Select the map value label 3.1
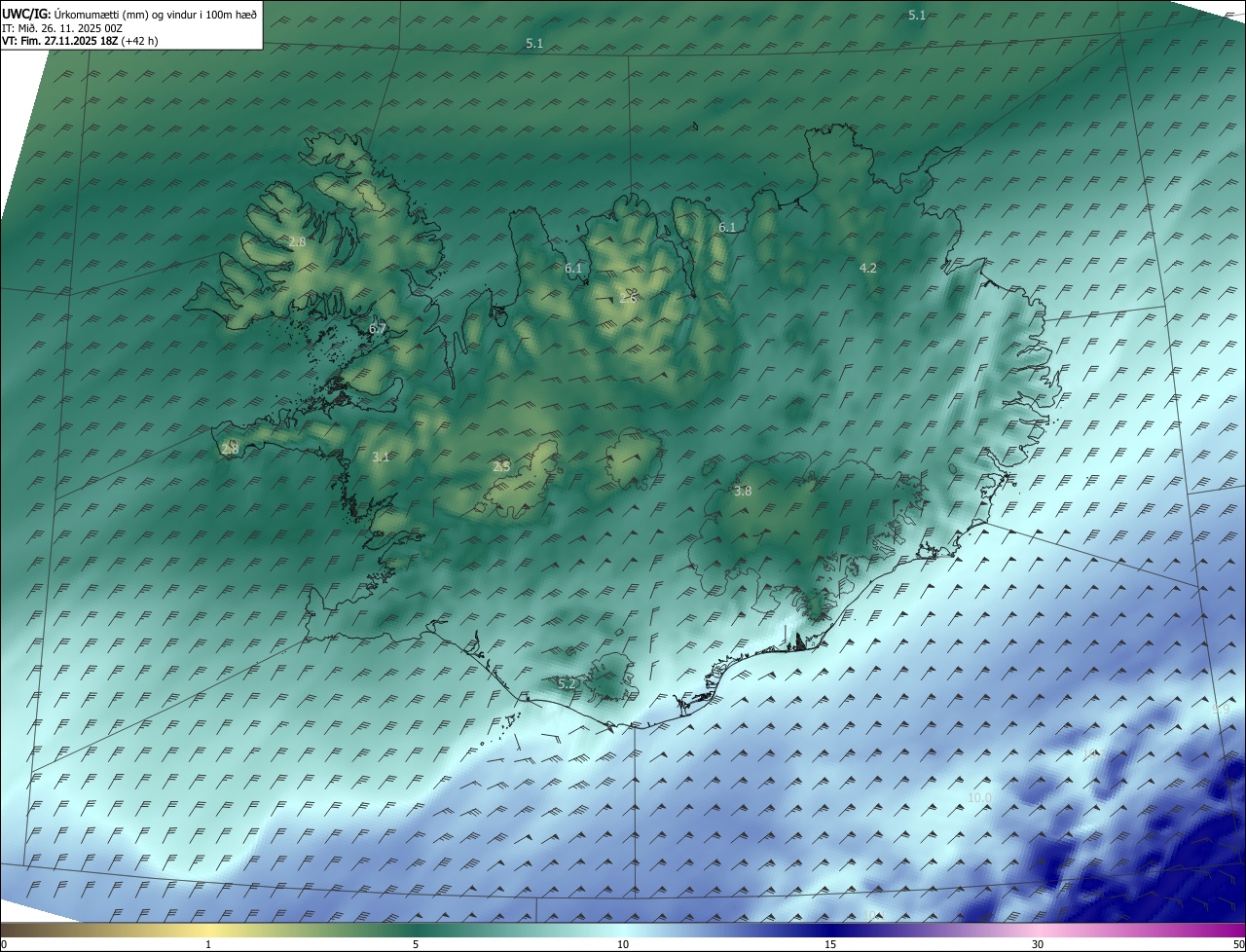 pos(381,457)
